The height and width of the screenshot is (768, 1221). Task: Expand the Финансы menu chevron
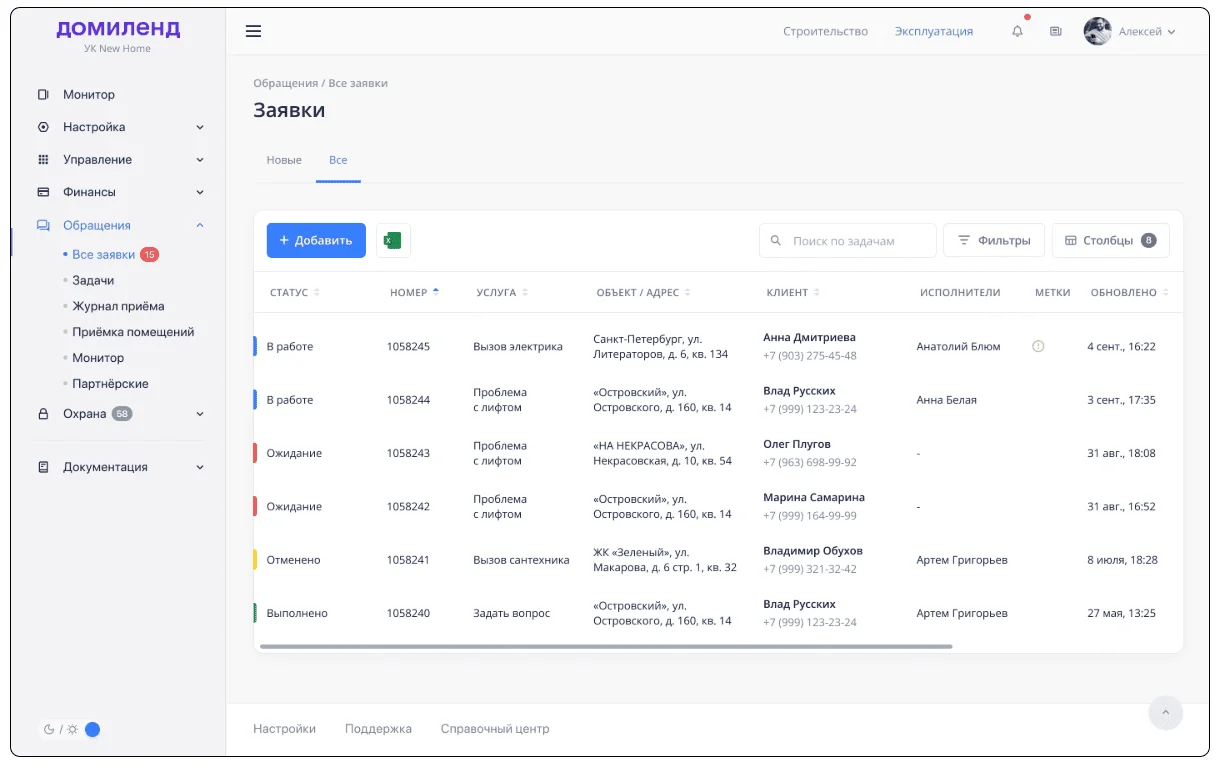[x=200, y=192]
